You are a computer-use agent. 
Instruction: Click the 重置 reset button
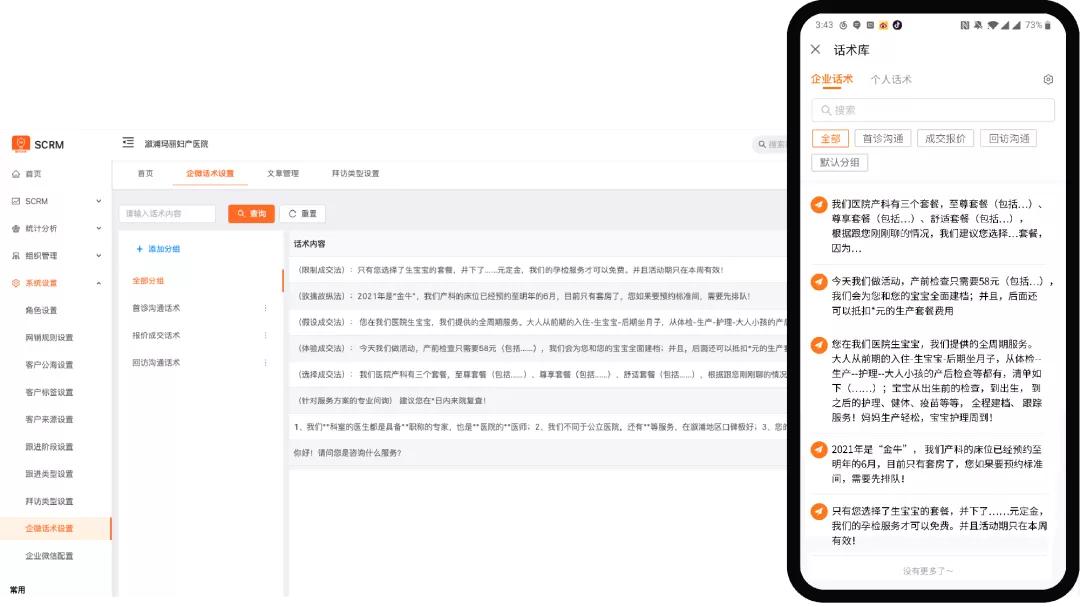(x=302, y=214)
